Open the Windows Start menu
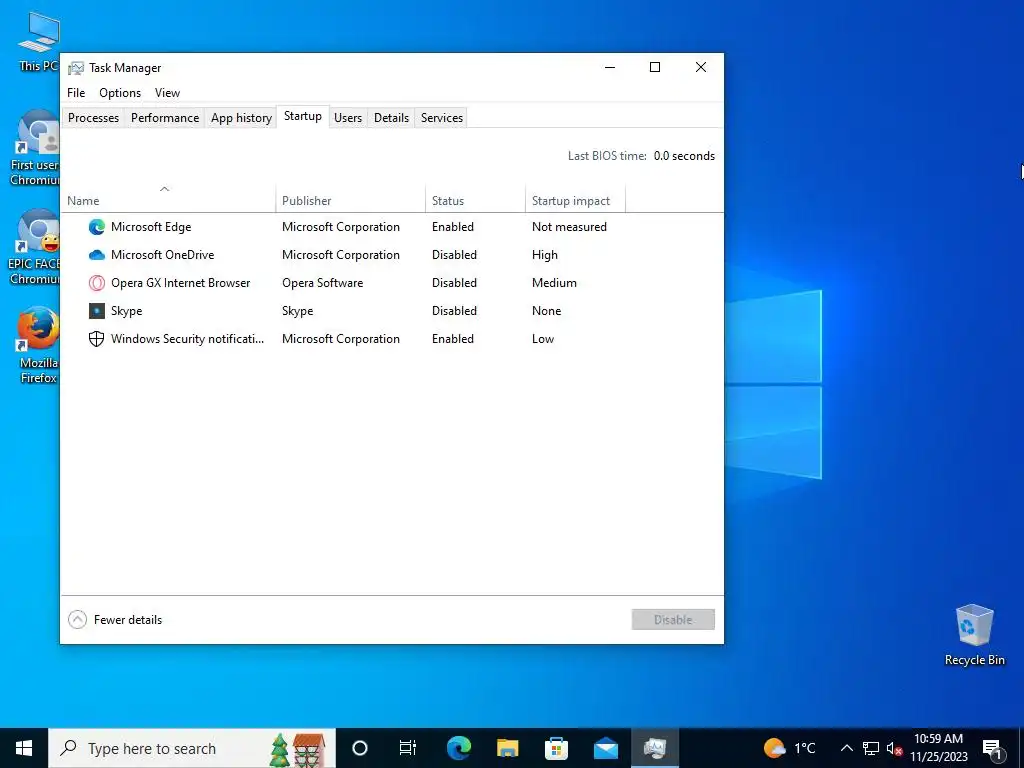The image size is (1024, 768). [x=24, y=748]
